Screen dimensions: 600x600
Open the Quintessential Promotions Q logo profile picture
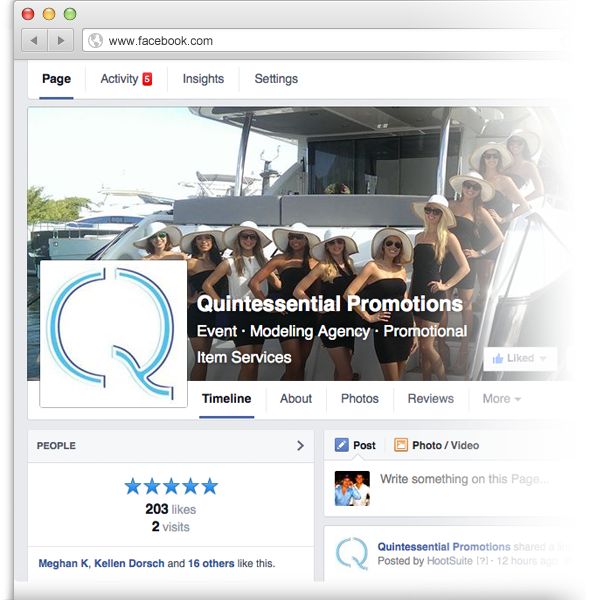click(x=113, y=334)
